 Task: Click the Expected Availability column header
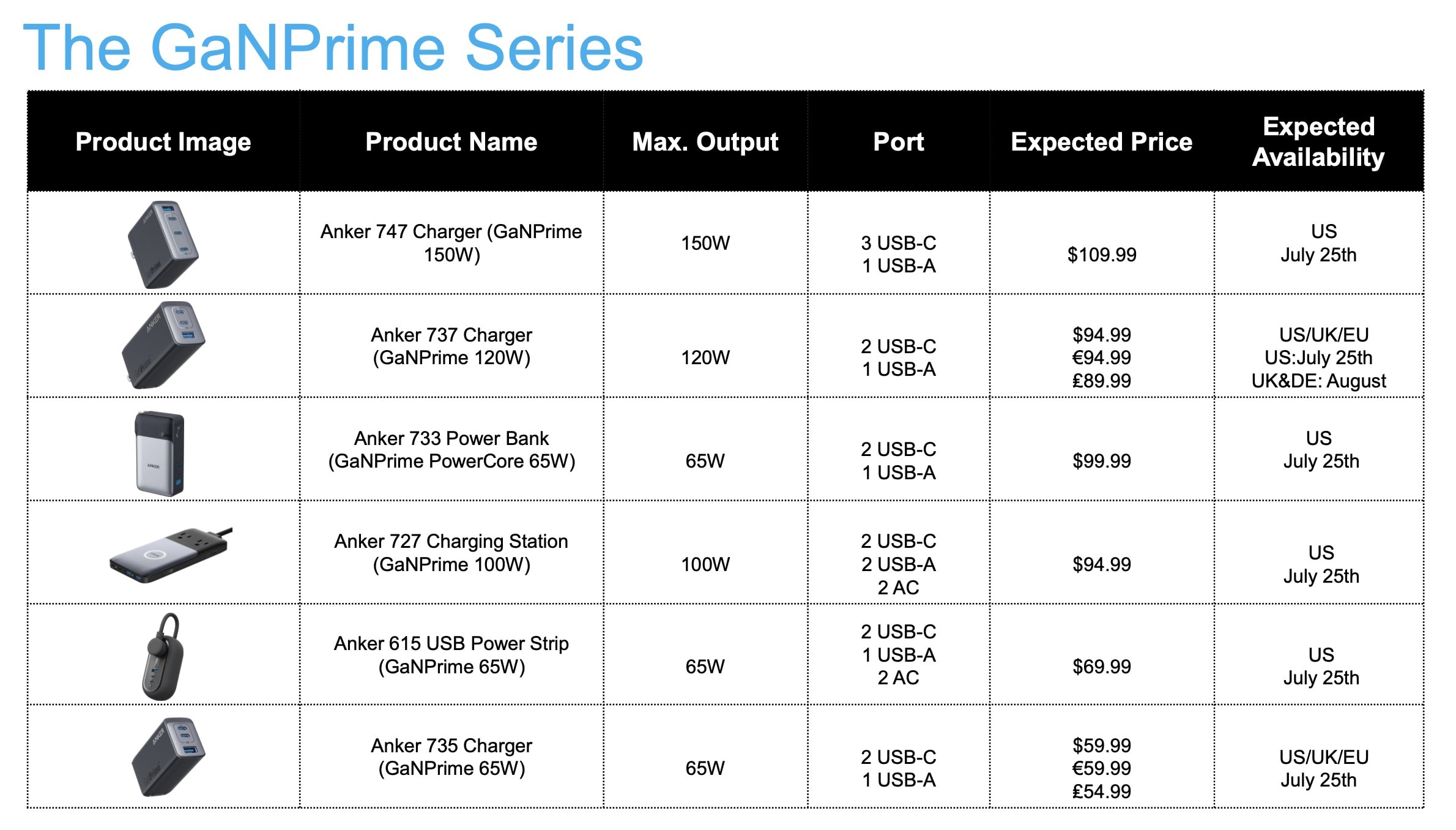click(x=1318, y=142)
